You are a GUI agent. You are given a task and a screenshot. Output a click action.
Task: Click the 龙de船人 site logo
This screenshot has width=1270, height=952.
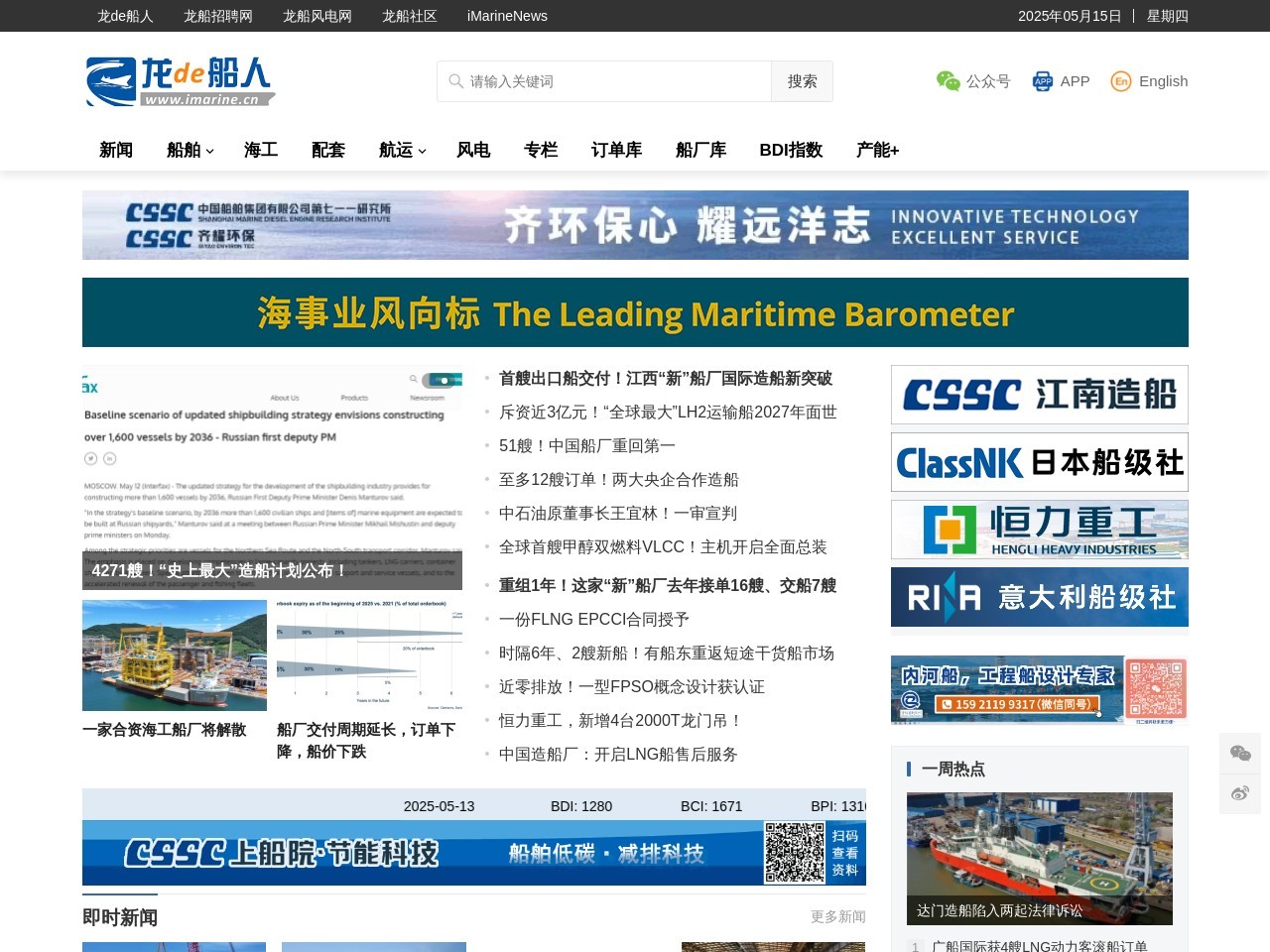180,81
